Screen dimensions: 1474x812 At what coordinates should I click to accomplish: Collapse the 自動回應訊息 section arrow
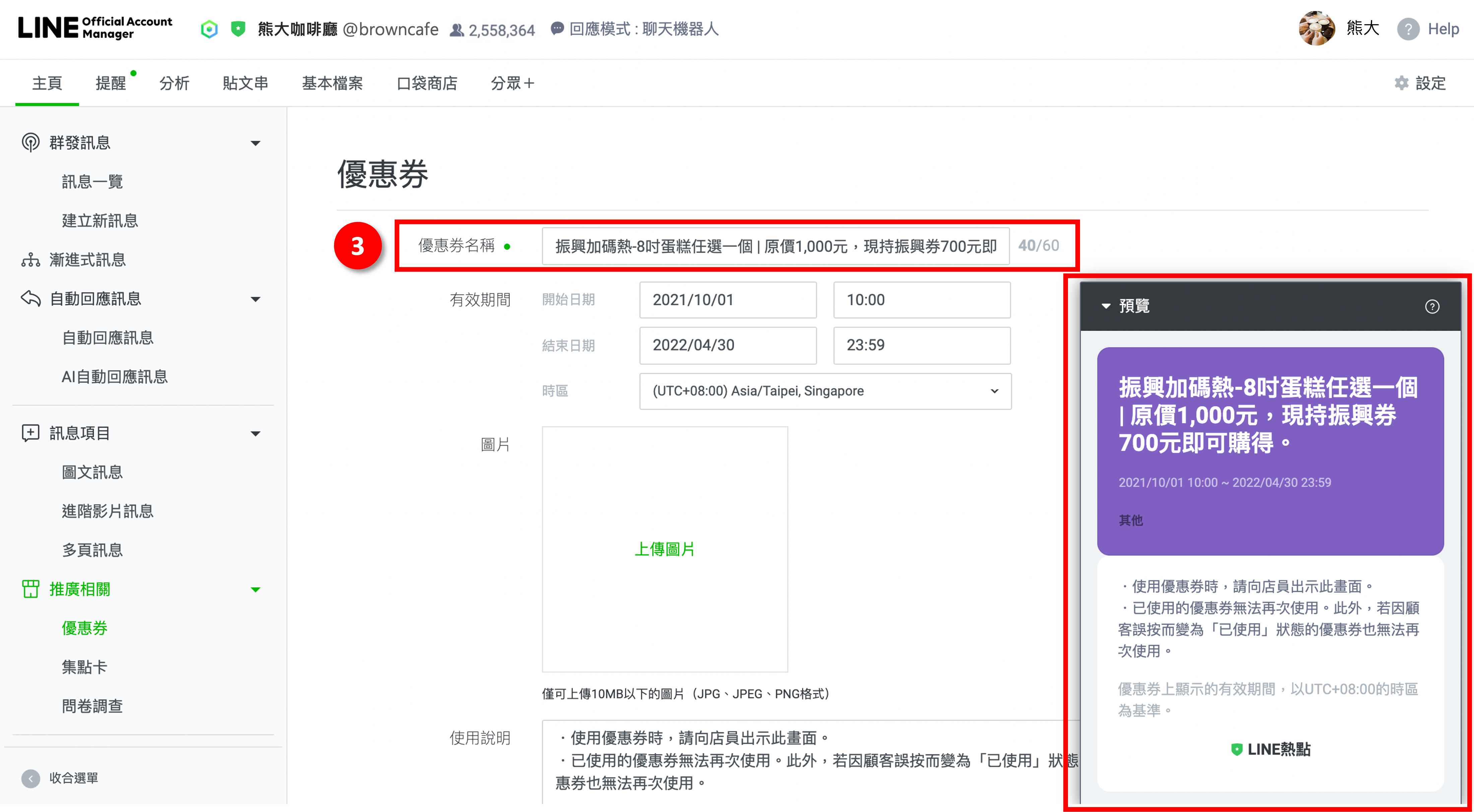[x=256, y=299]
